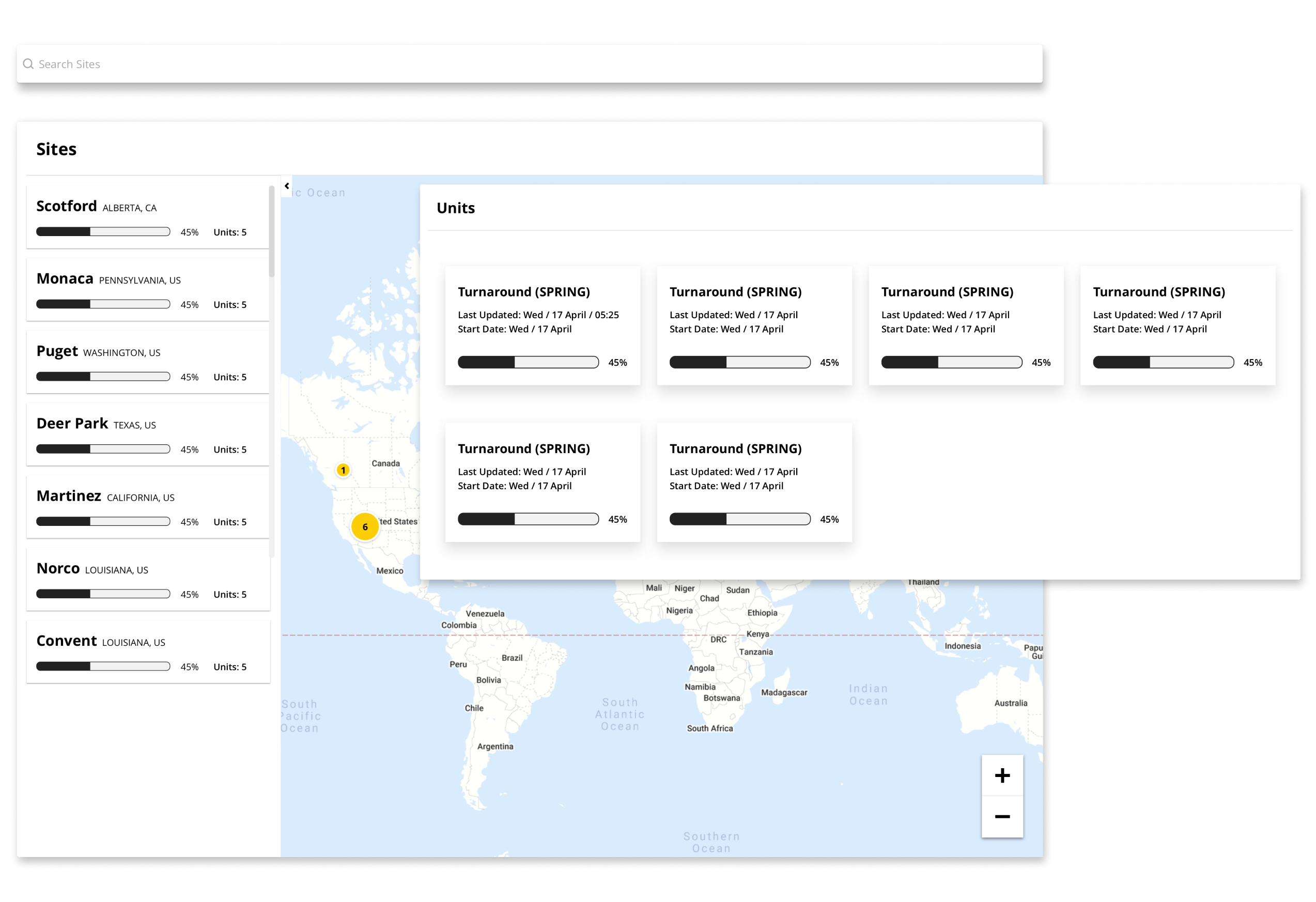This screenshot has width=1316, height=902.
Task: Click the South Atlantic Ocean map label
Action: click(620, 714)
